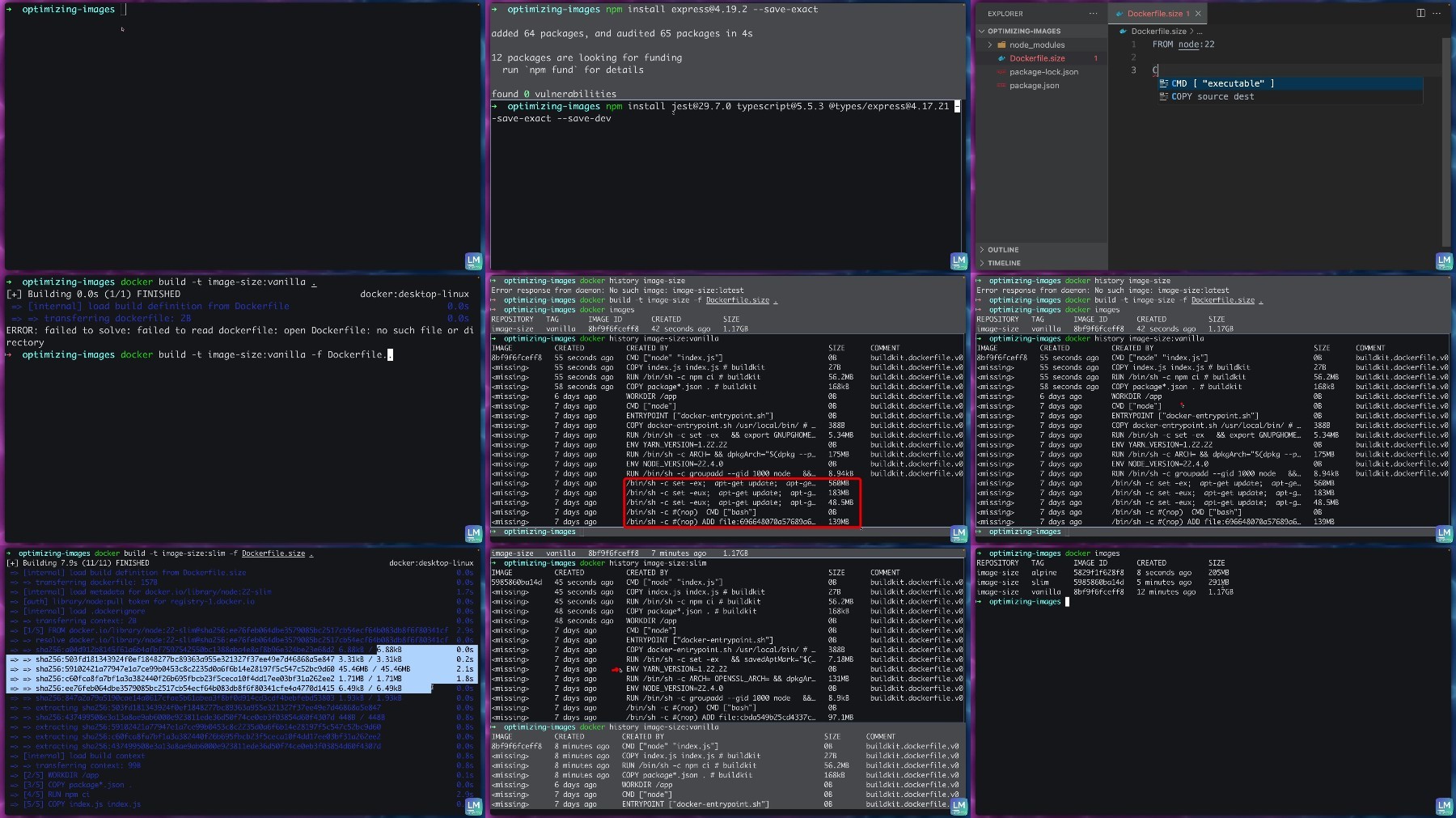Open the editor more actions ellipsis
This screenshot has width=1456, height=818.
(x=1437, y=13)
